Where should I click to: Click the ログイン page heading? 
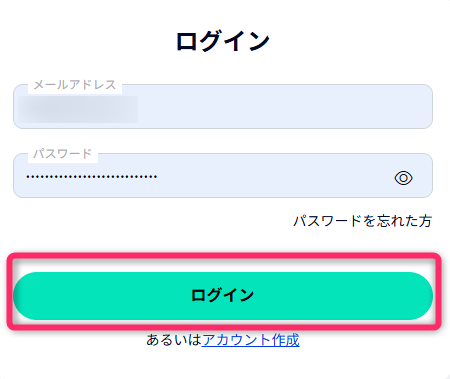(x=223, y=41)
